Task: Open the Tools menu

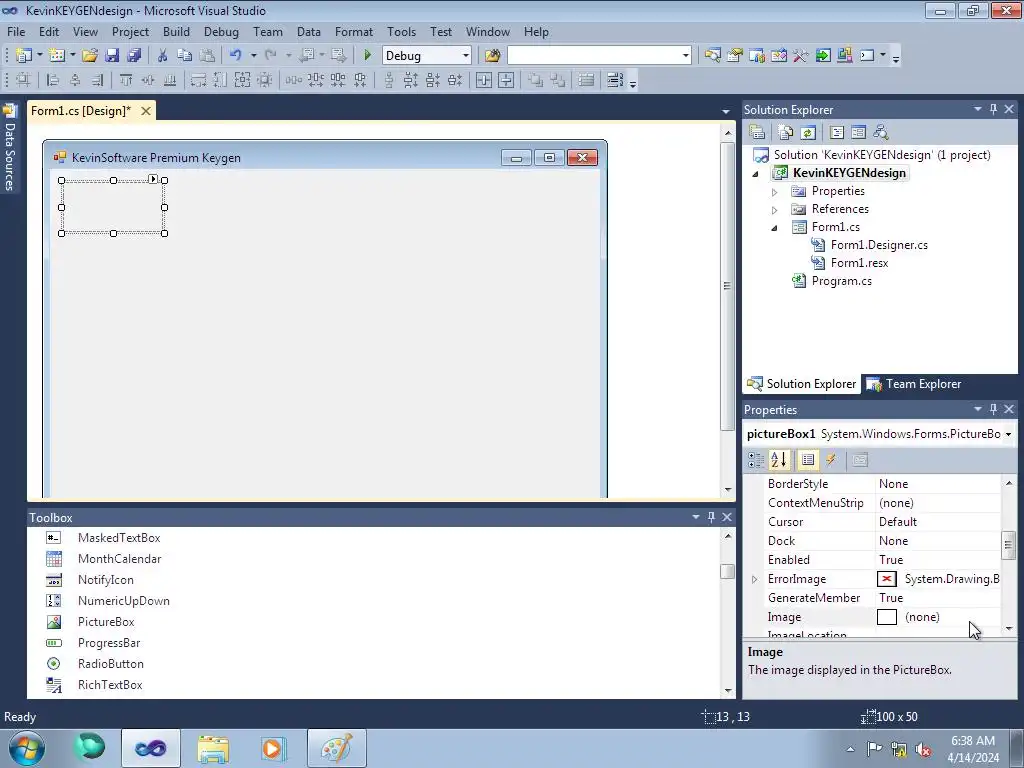Action: (401, 31)
